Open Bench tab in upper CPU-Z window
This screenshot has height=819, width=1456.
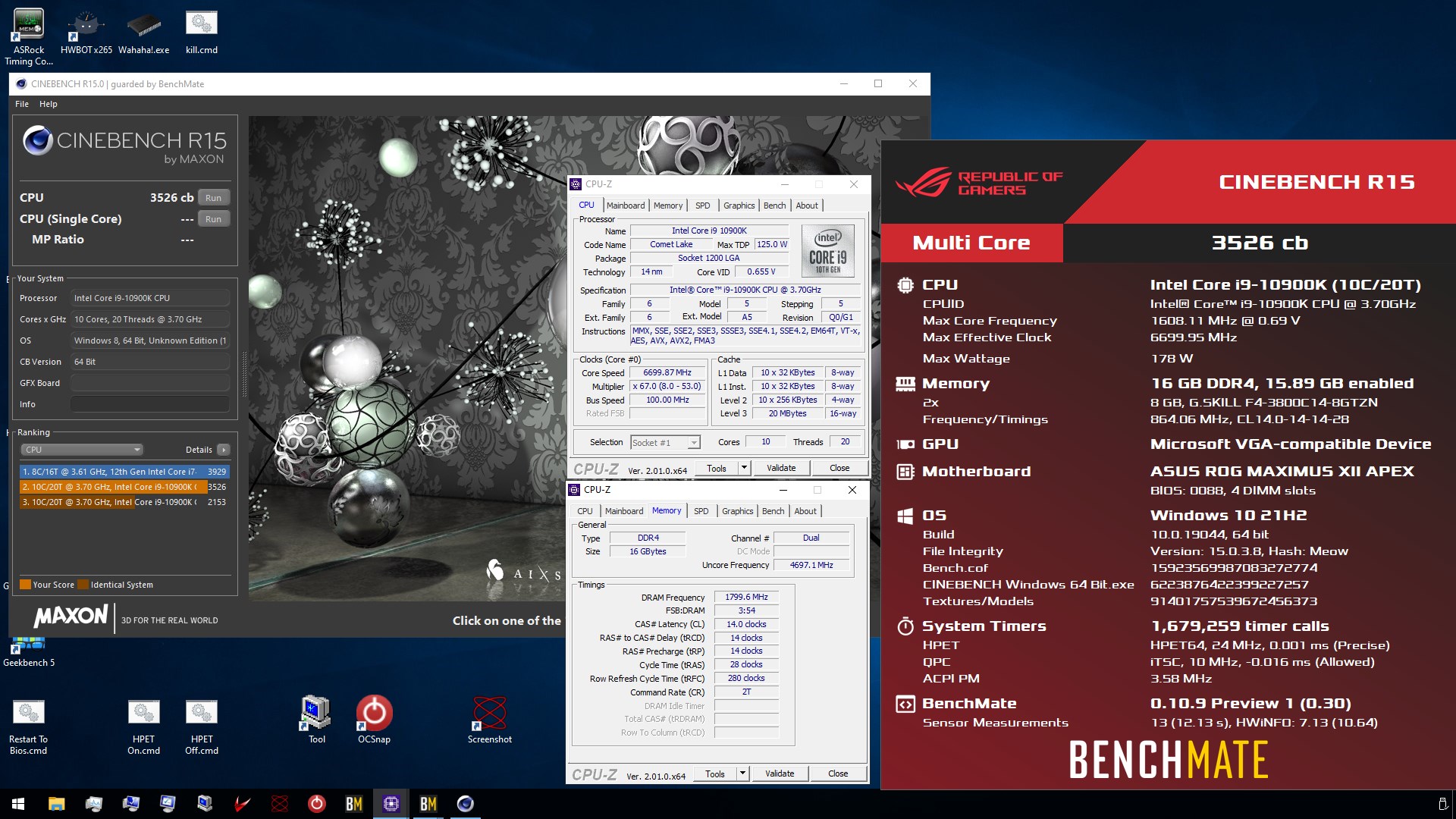(x=774, y=206)
